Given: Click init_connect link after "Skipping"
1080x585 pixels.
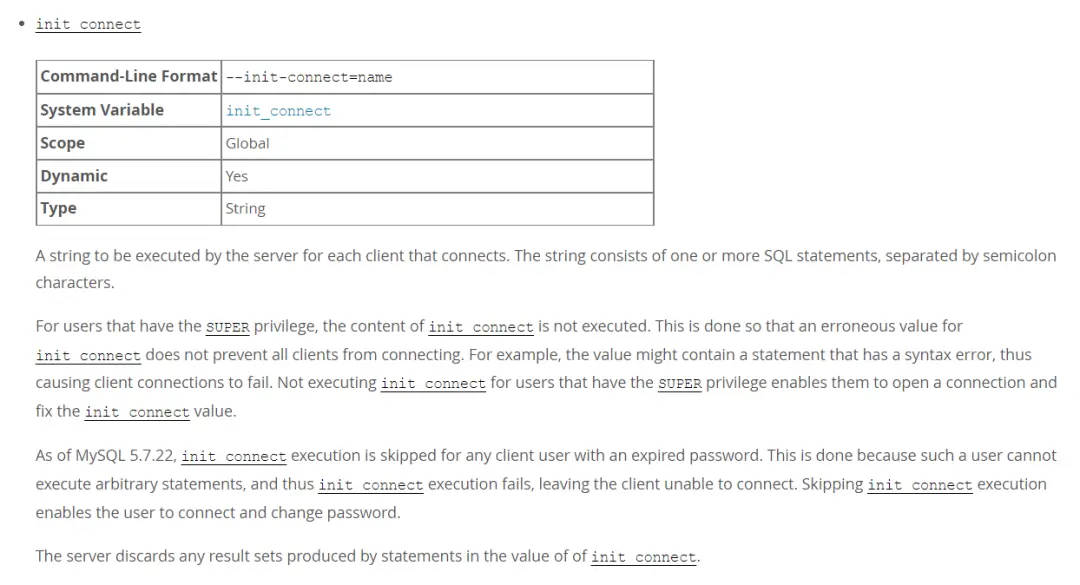Looking at the screenshot, I should click(x=920, y=485).
